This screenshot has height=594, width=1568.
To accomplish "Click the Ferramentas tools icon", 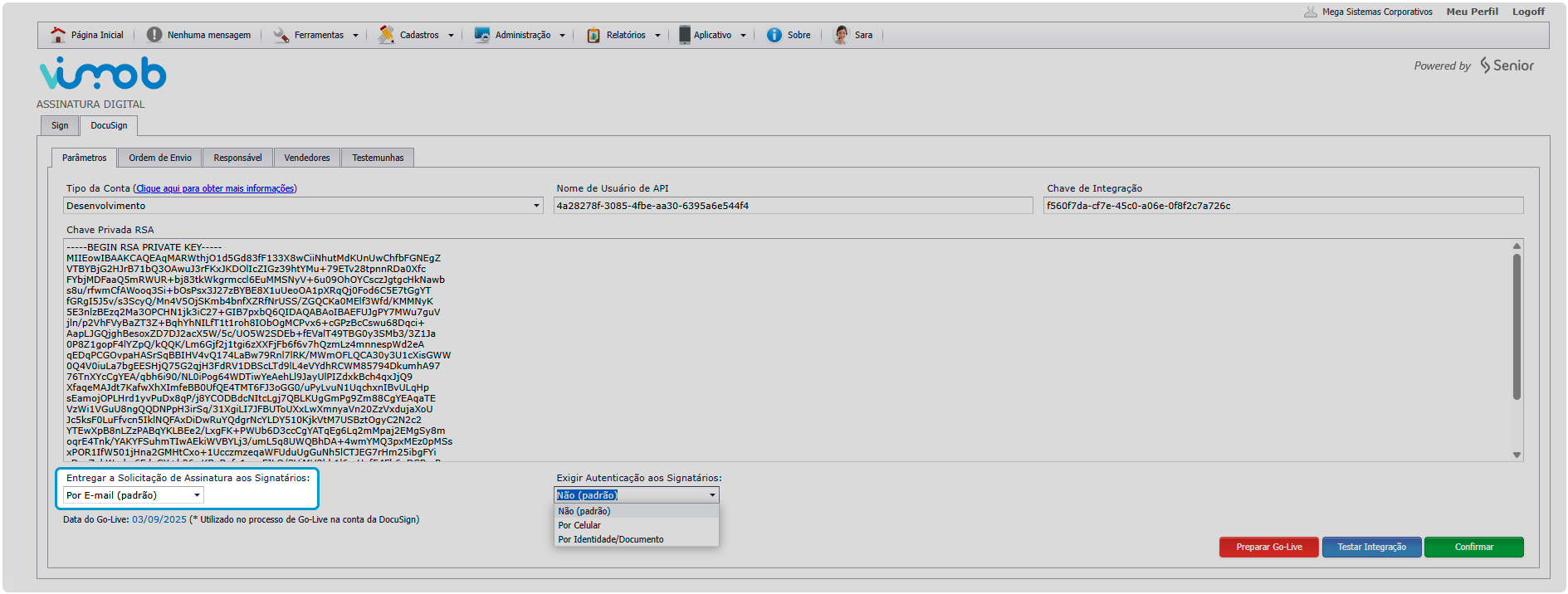I will (x=281, y=35).
